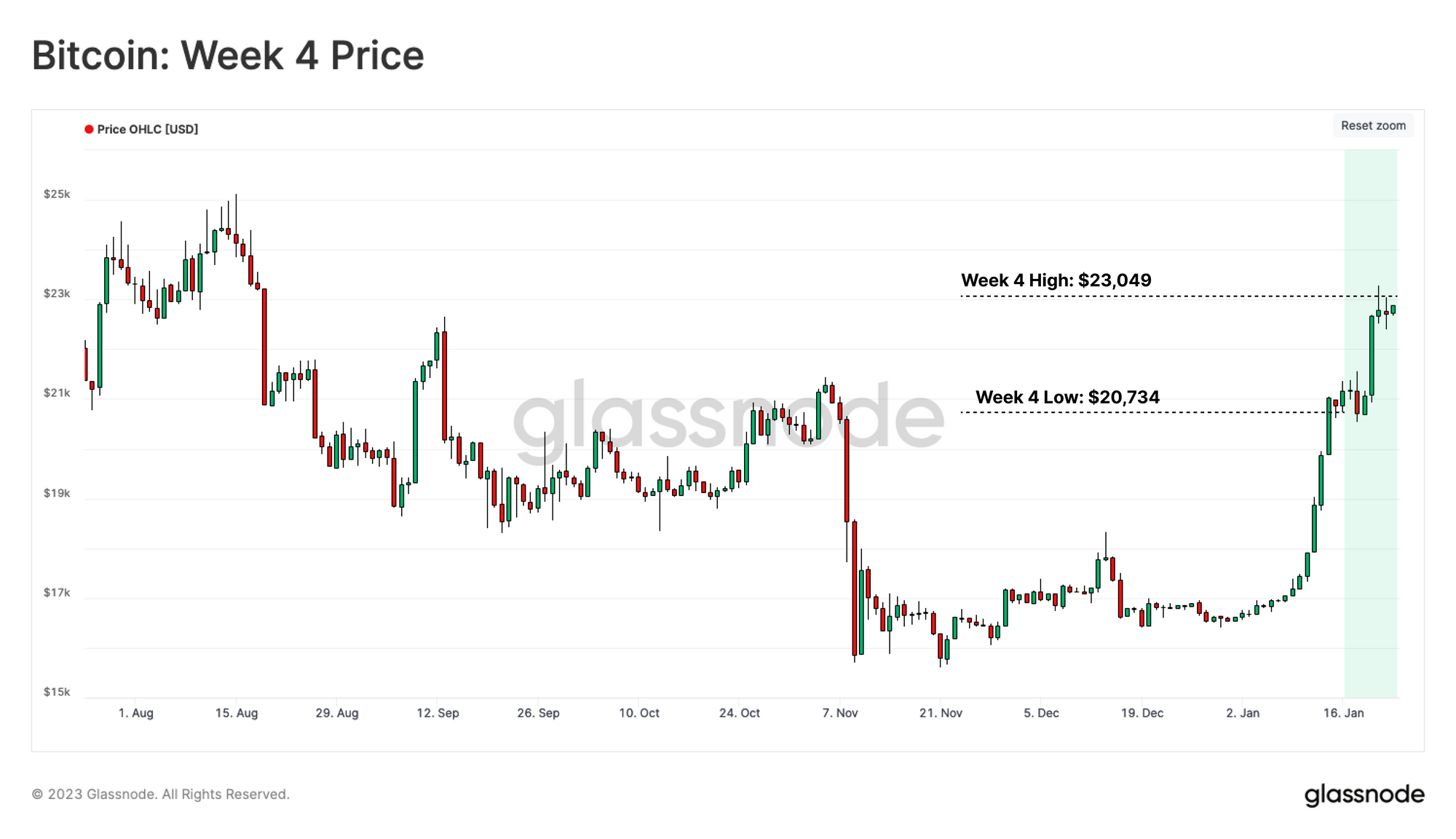This screenshot has width=1456, height=839.
Task: Click the $21k price axis label
Action: click(57, 393)
